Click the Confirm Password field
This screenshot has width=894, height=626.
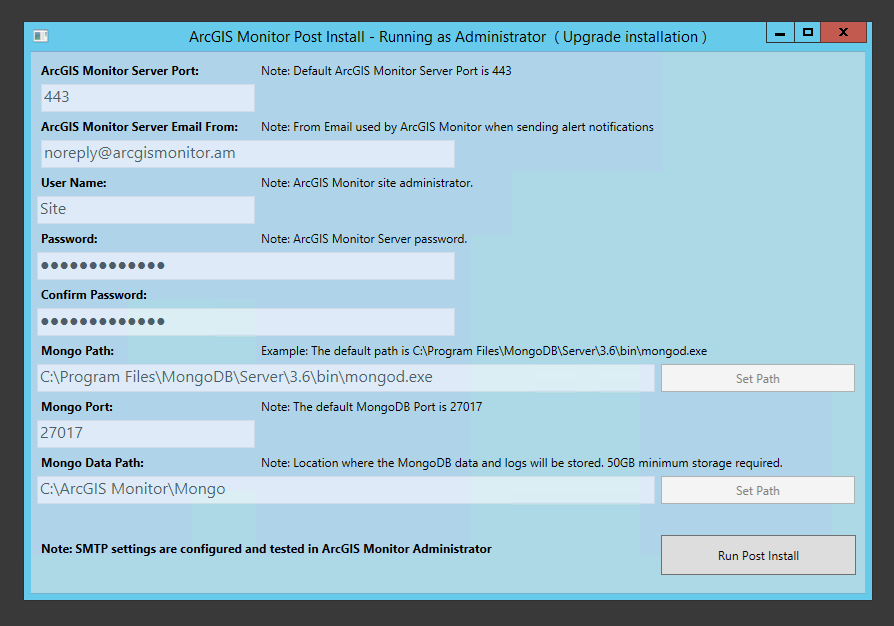click(x=246, y=322)
